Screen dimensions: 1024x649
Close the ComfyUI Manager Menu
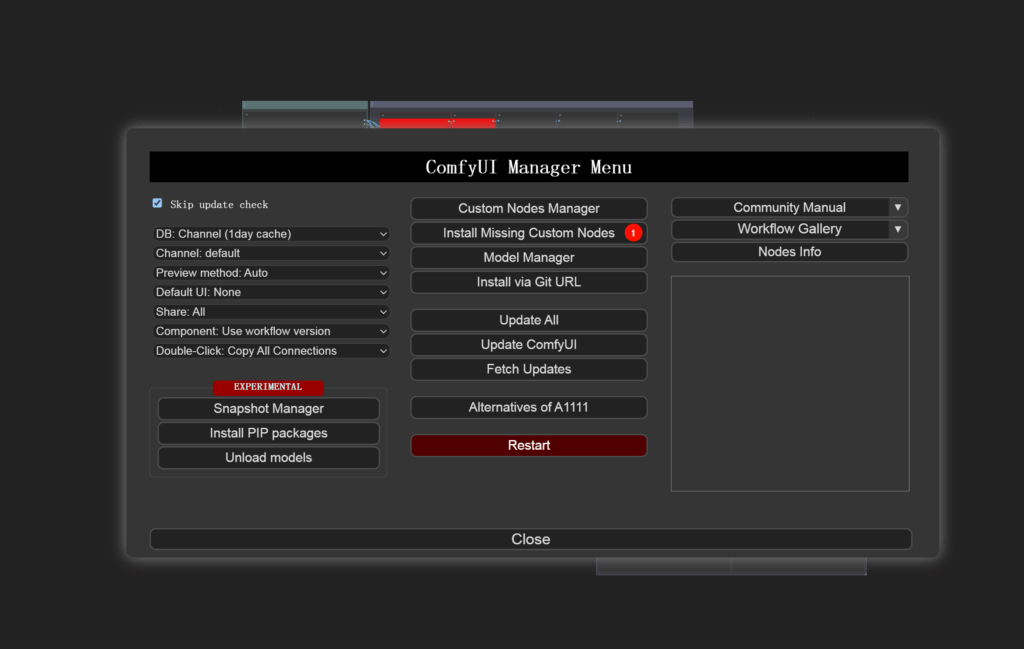[x=530, y=539]
